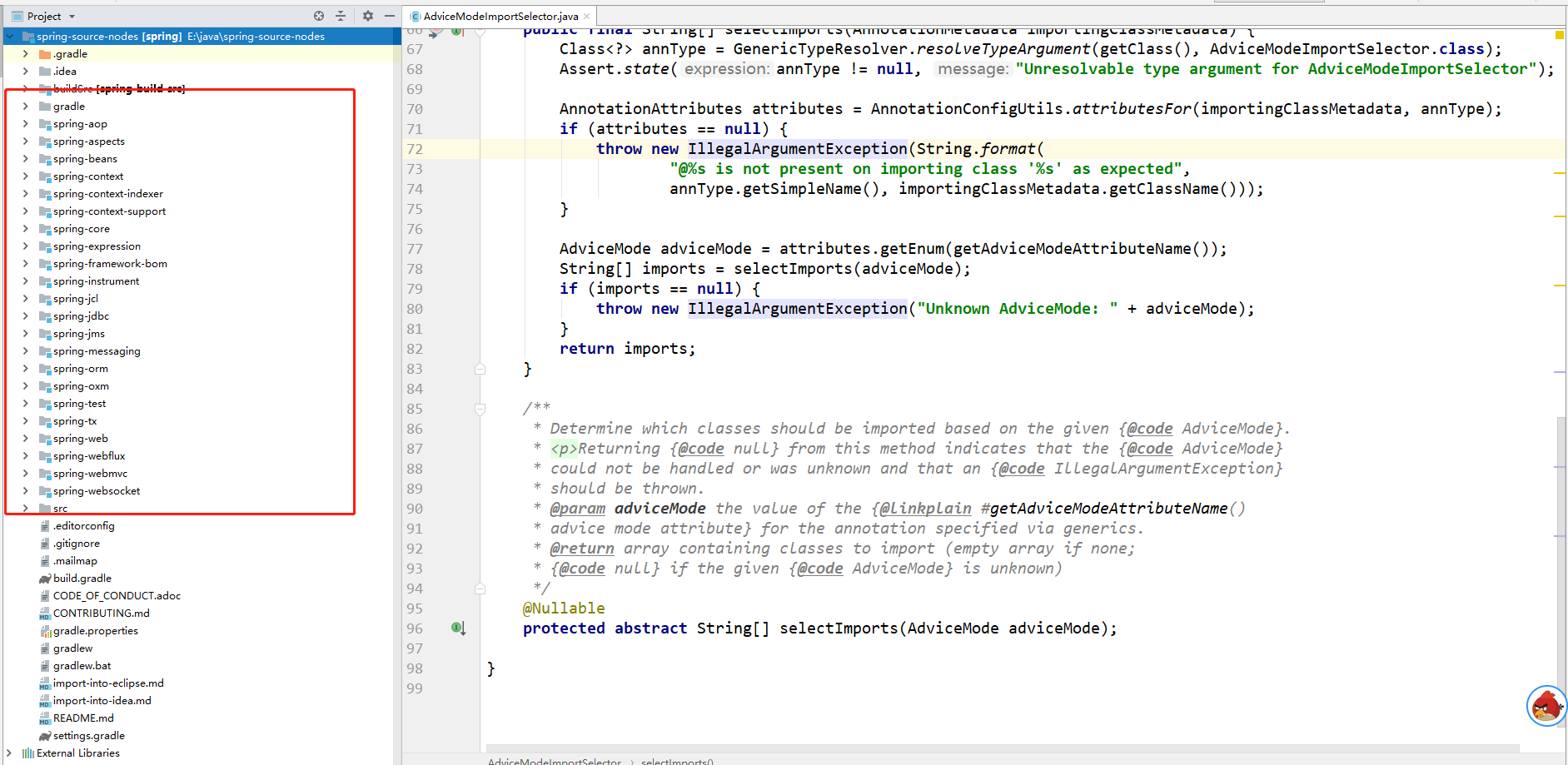Click the locate-current-file target icon in Project panel
This screenshot has height=765, width=1568.
319,16
